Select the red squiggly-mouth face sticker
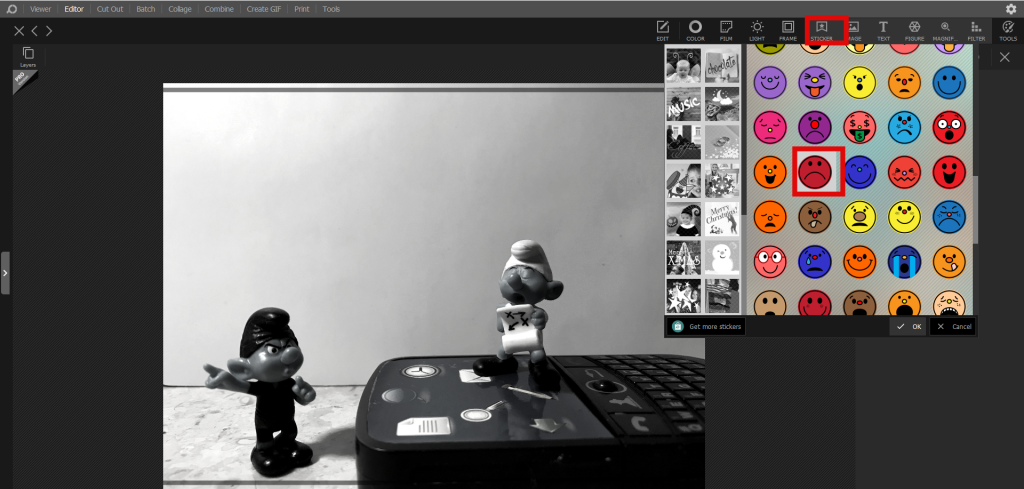Image resolution: width=1024 pixels, height=489 pixels. click(904, 172)
